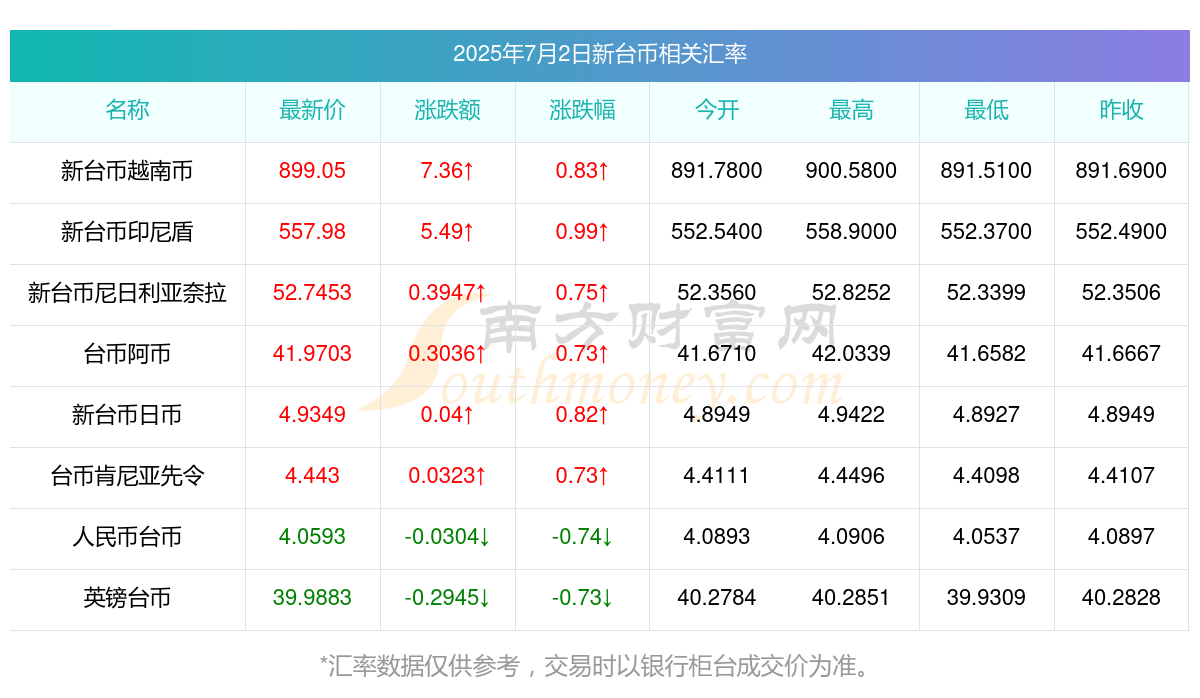Click high value 42.0339
Screen dimensions: 1200x698
pos(851,354)
